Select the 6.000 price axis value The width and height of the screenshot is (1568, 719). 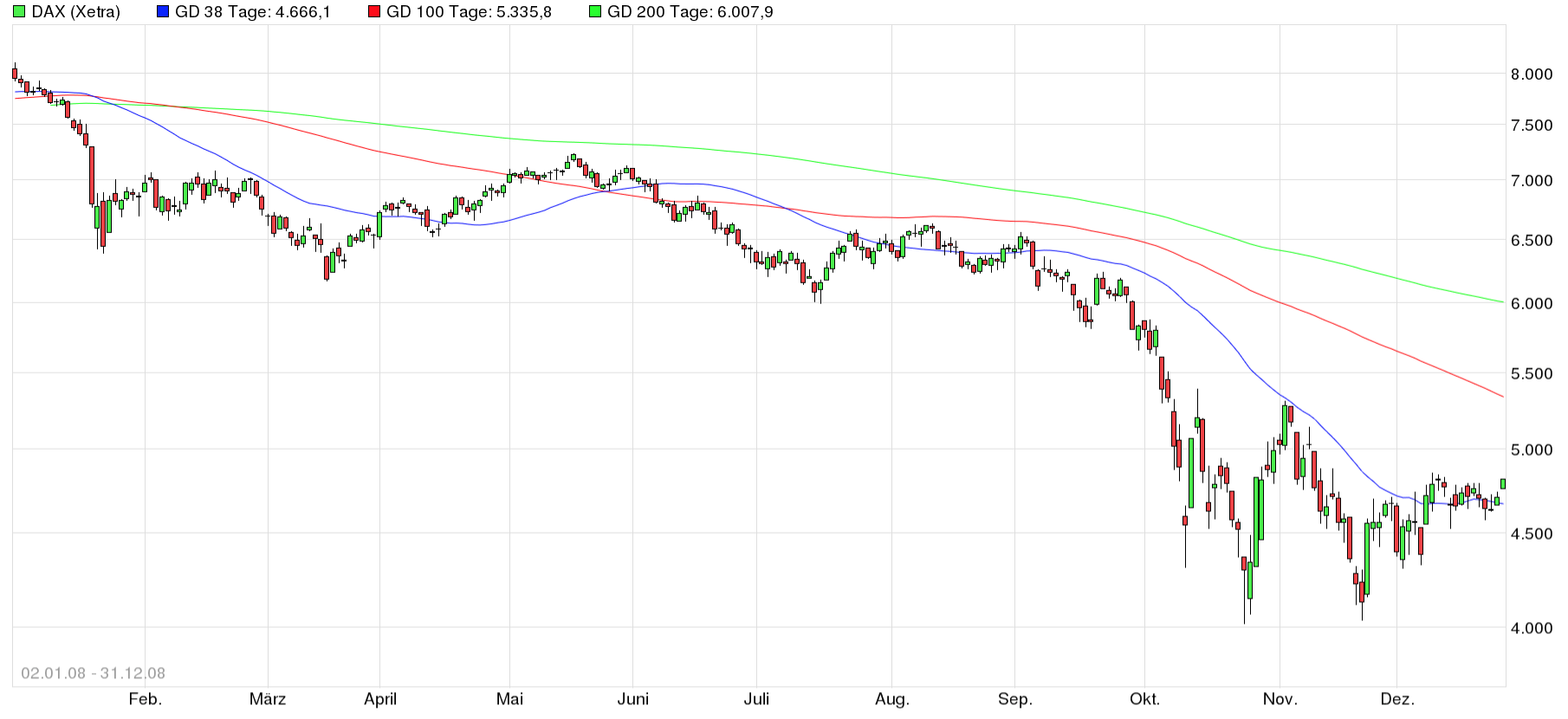click(1532, 304)
